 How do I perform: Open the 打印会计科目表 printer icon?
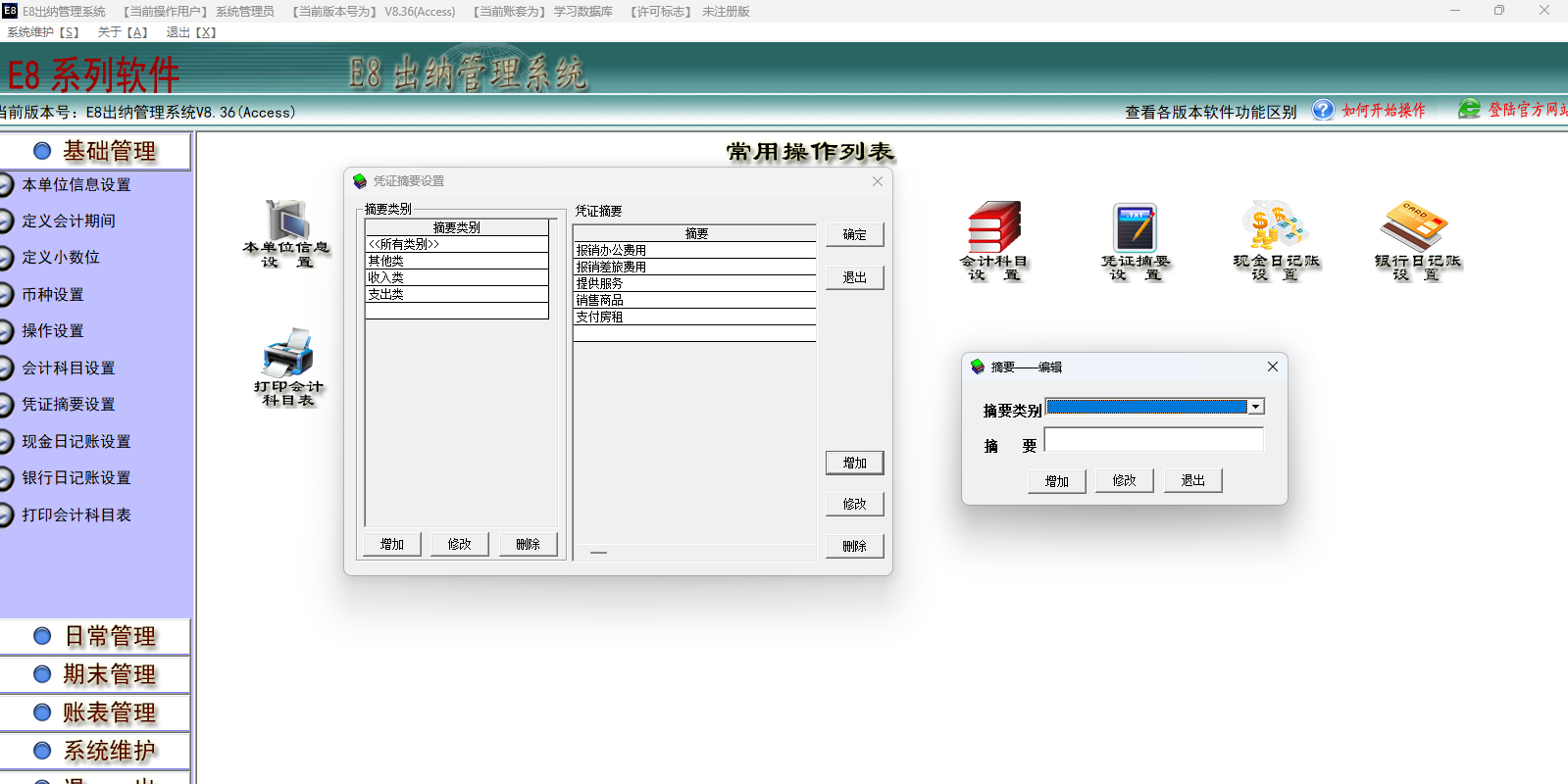[x=288, y=354]
